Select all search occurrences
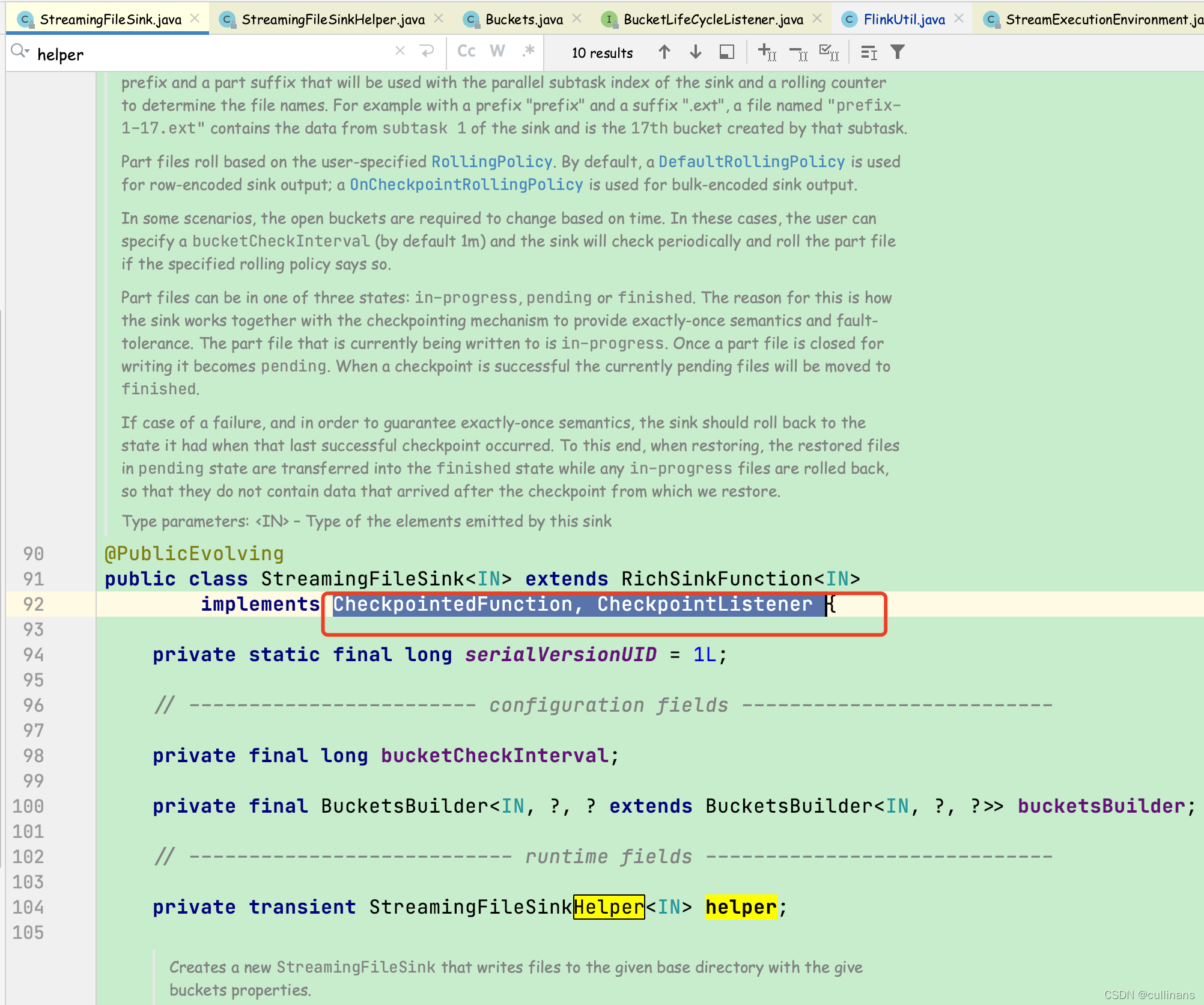Viewport: 1204px width, 1005px height. tap(829, 52)
